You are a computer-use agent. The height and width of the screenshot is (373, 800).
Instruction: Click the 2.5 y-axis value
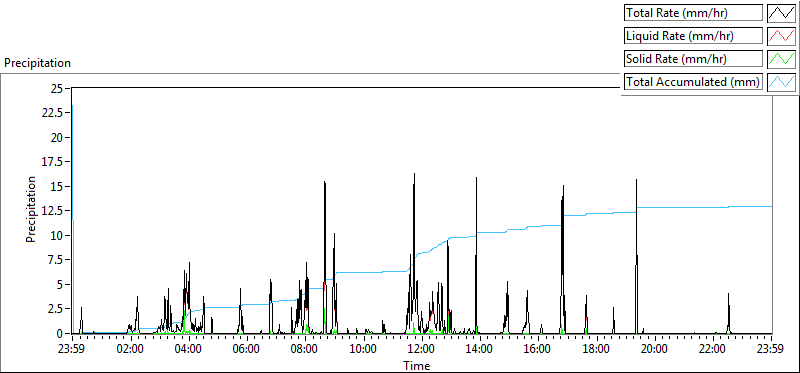(55, 309)
